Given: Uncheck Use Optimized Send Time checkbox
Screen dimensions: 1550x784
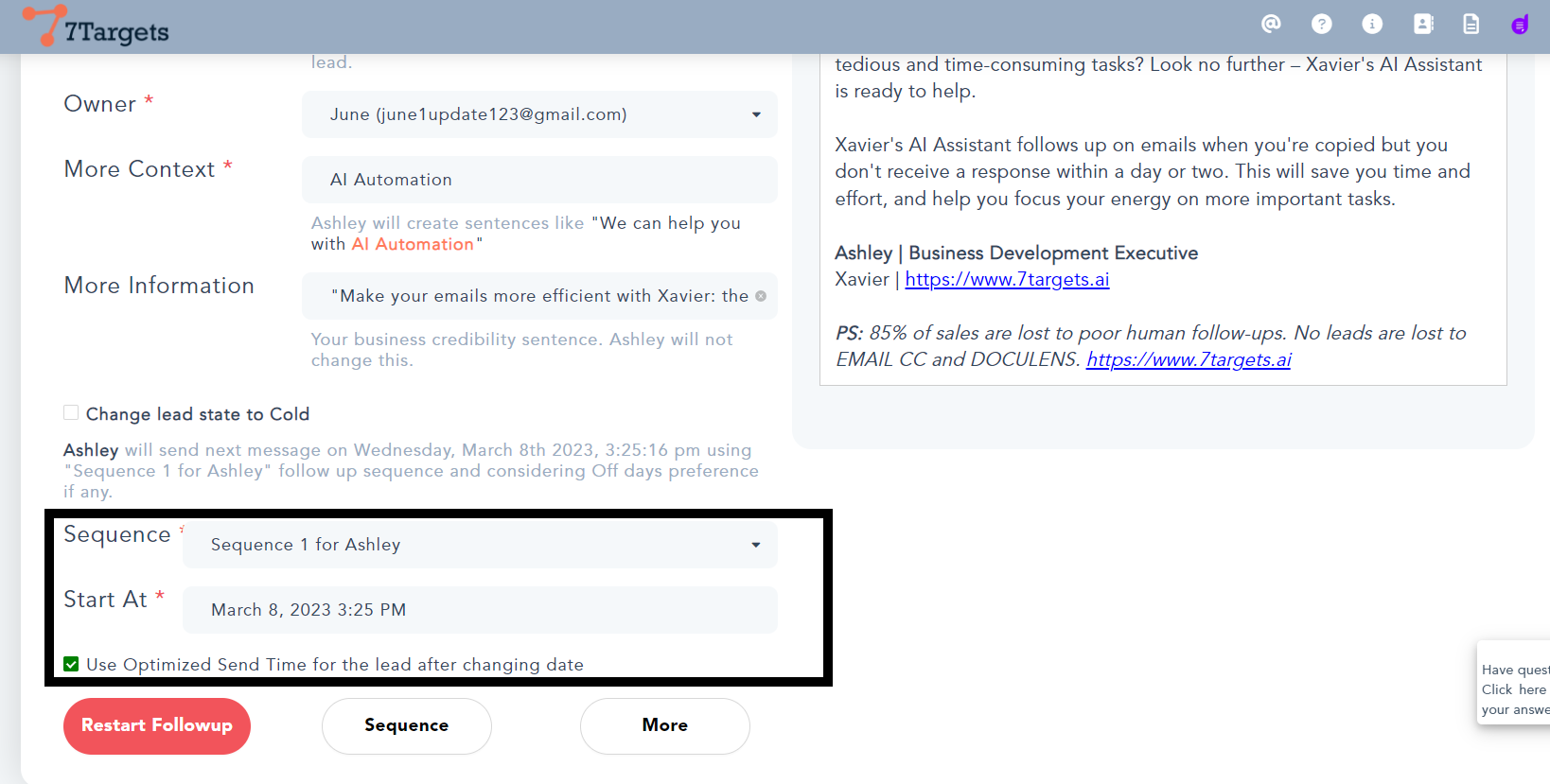Looking at the screenshot, I should click(71, 664).
